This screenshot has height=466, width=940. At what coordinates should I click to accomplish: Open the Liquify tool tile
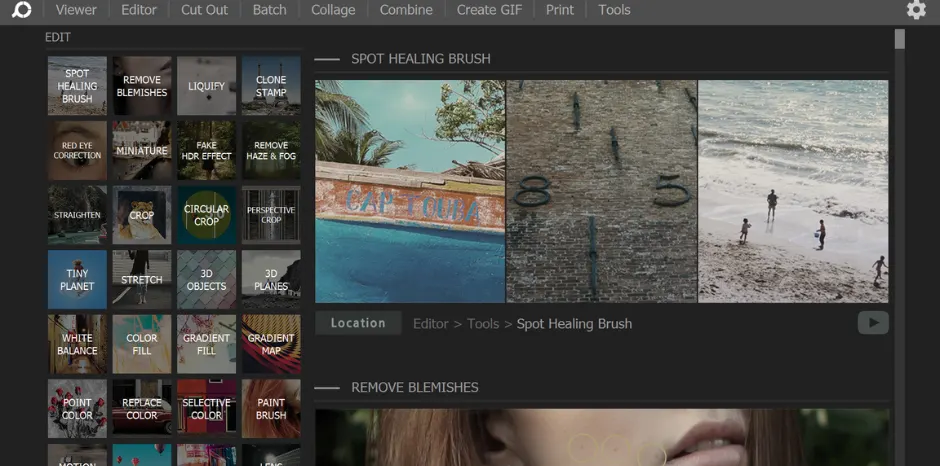click(x=206, y=86)
